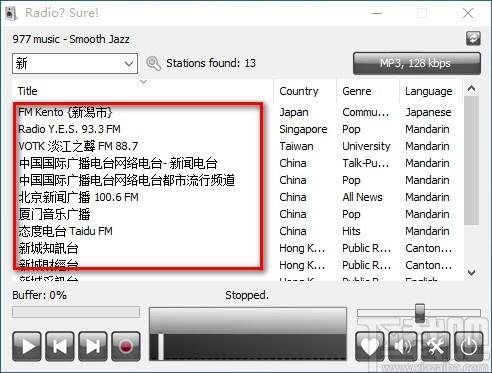
Task: Click the University genre cell
Action: click(x=366, y=146)
